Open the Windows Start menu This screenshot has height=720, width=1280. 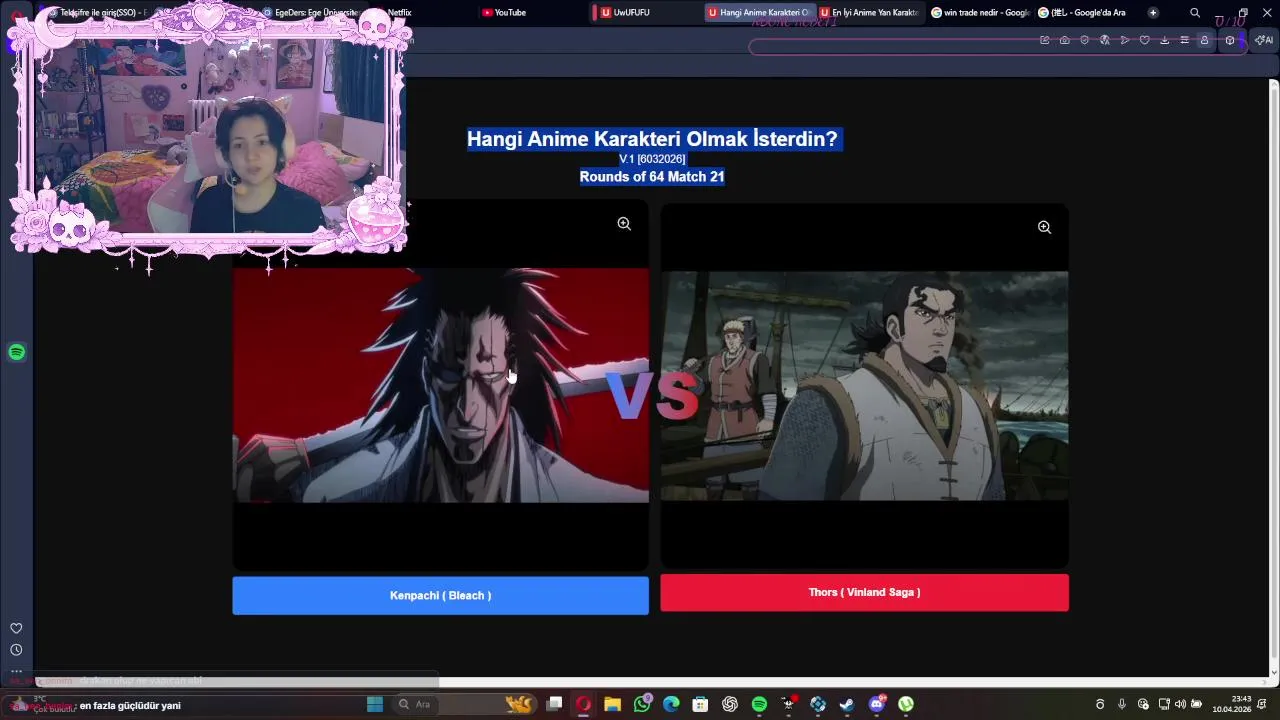click(x=375, y=704)
